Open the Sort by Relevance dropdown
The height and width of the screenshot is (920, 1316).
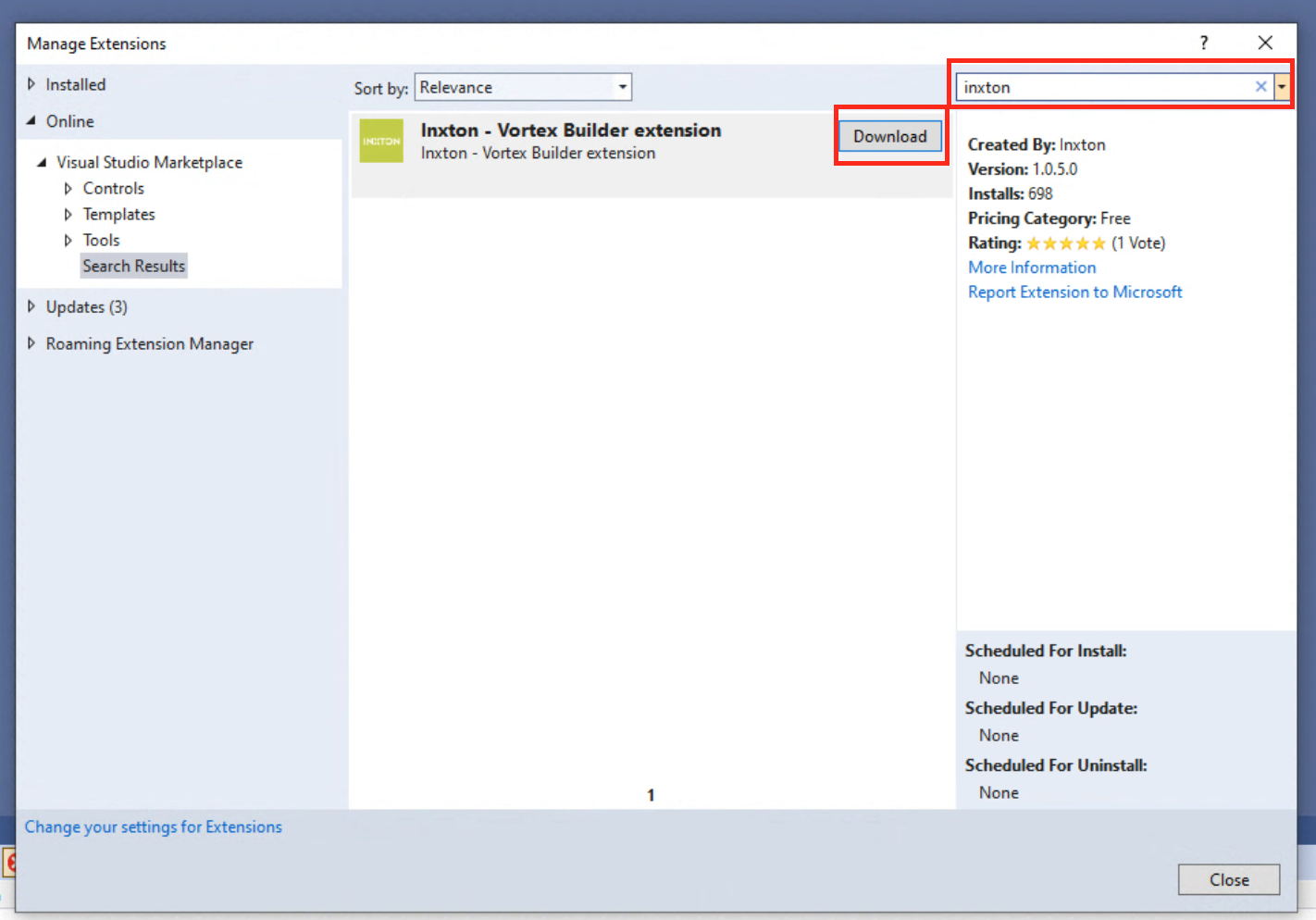tap(523, 87)
